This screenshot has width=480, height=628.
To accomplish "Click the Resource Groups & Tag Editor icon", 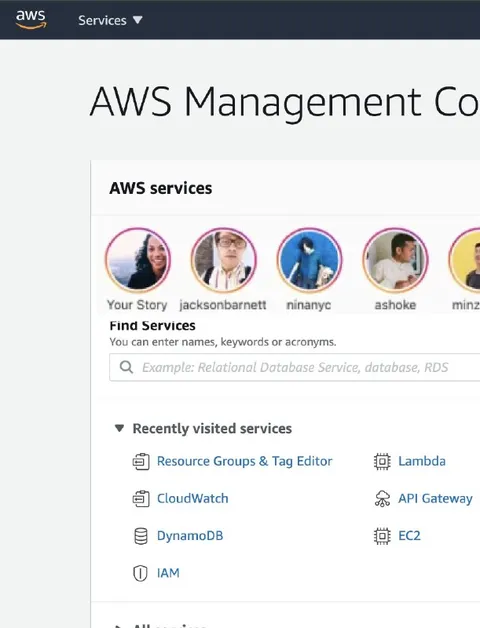I will tap(141, 462).
